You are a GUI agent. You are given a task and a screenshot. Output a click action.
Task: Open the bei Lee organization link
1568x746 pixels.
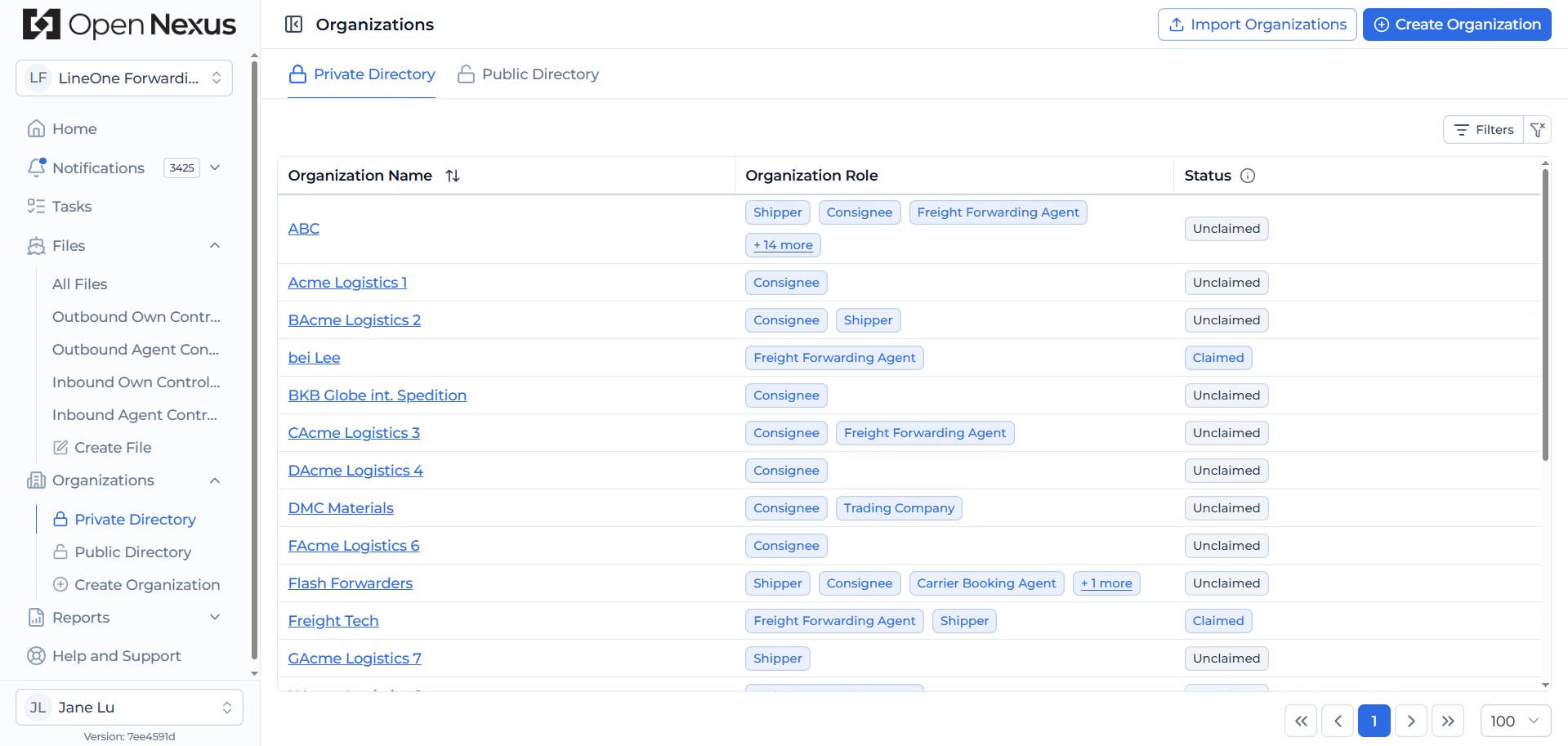click(314, 358)
